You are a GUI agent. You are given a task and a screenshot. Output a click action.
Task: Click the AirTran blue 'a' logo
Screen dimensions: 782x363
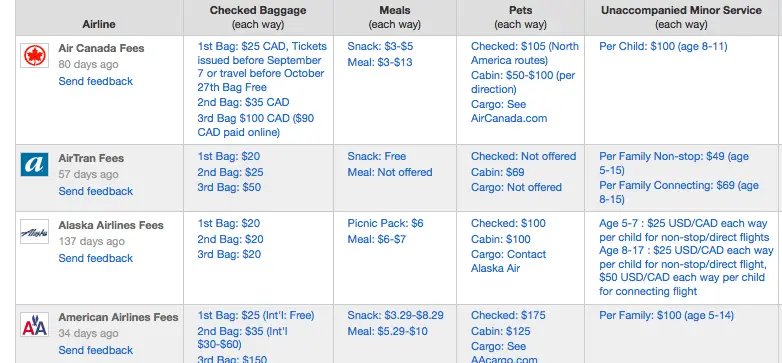pyautogui.click(x=34, y=165)
